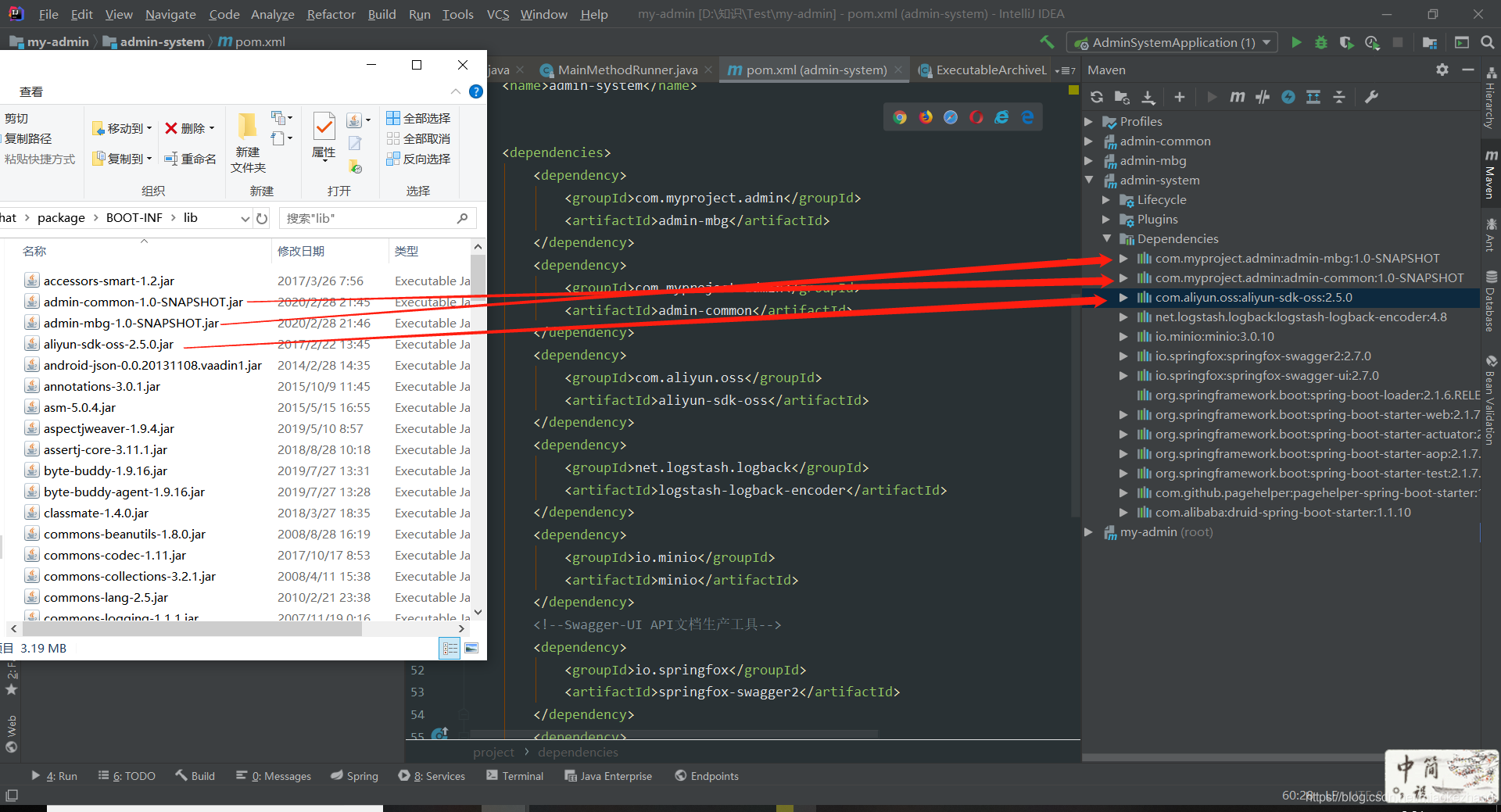
Task: Collapse the Dependencies node in Maven
Action: click(1106, 238)
